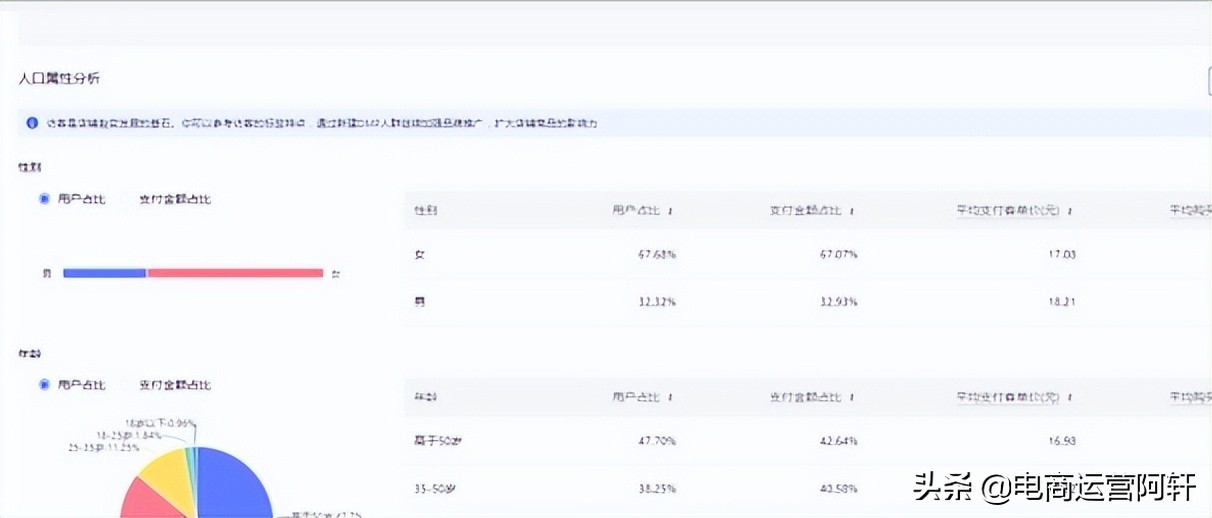The width and height of the screenshot is (1212, 518).
Task: Click the 女 row label in gender table
Action: pos(420,255)
